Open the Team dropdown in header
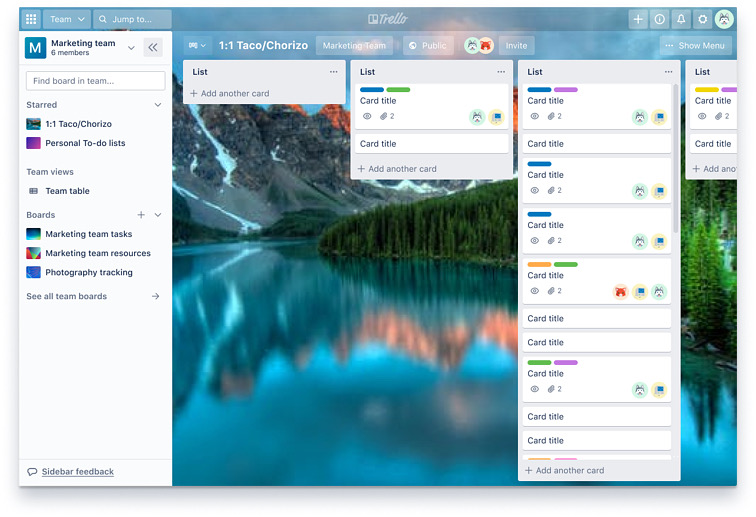Screen dimensions: 756x517 pyautogui.click(x=66, y=19)
